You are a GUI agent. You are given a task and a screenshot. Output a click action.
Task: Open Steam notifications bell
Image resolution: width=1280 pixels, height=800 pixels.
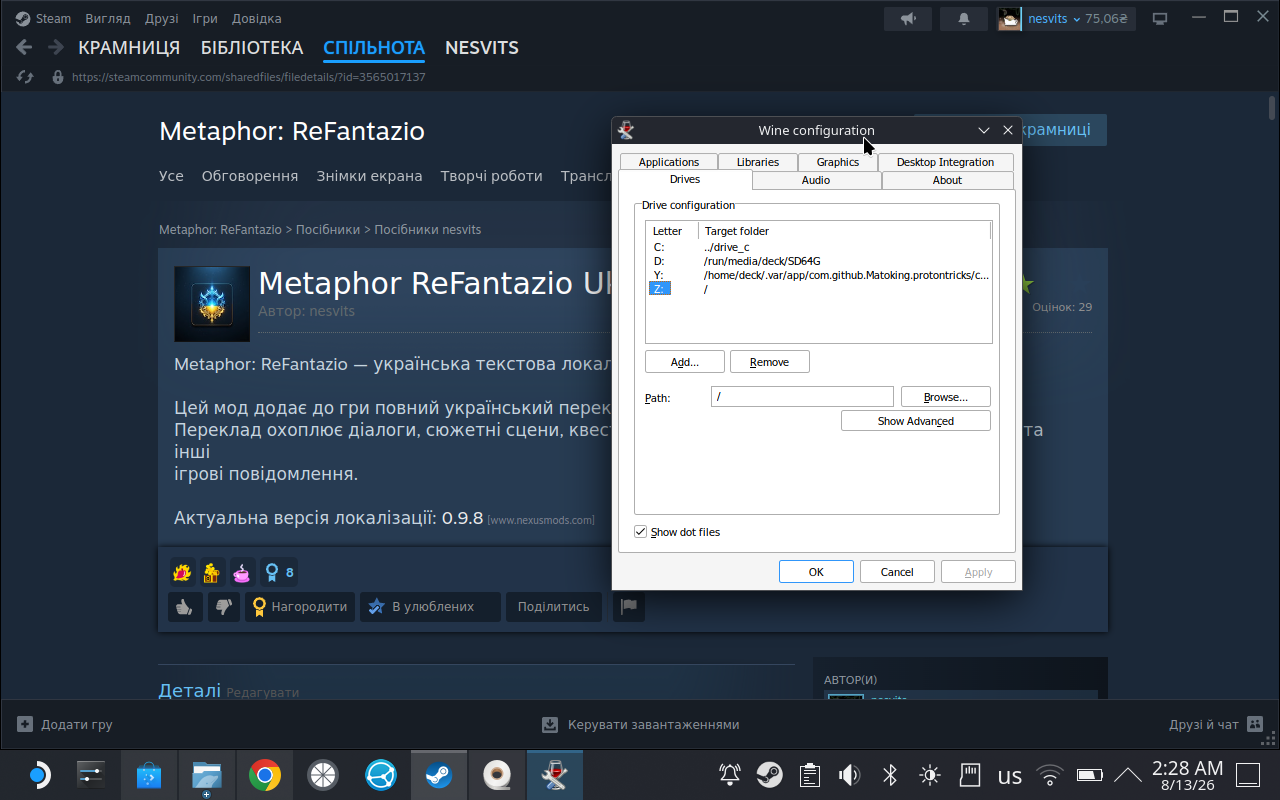coord(964,19)
